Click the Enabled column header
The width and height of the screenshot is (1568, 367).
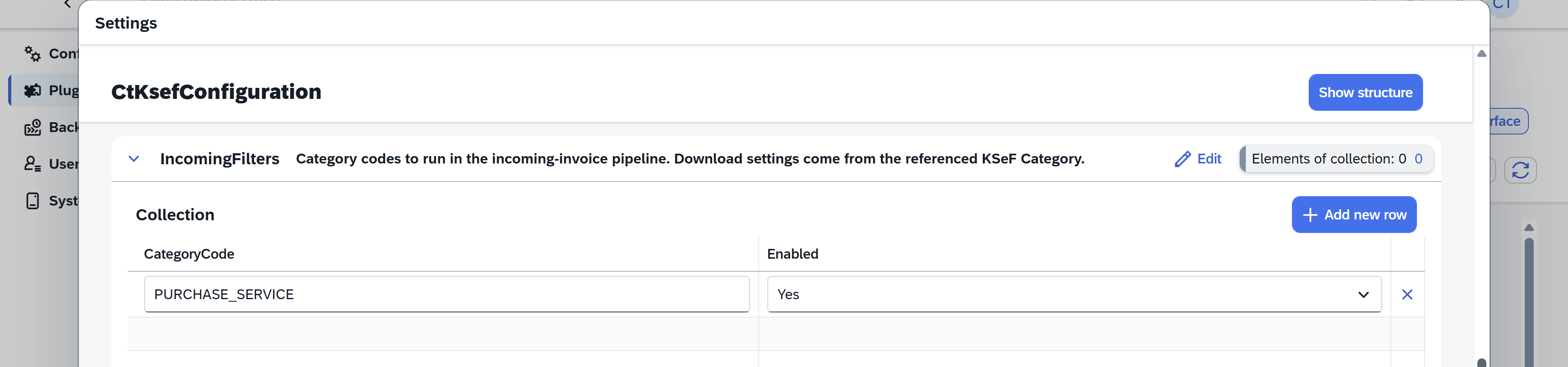point(792,254)
